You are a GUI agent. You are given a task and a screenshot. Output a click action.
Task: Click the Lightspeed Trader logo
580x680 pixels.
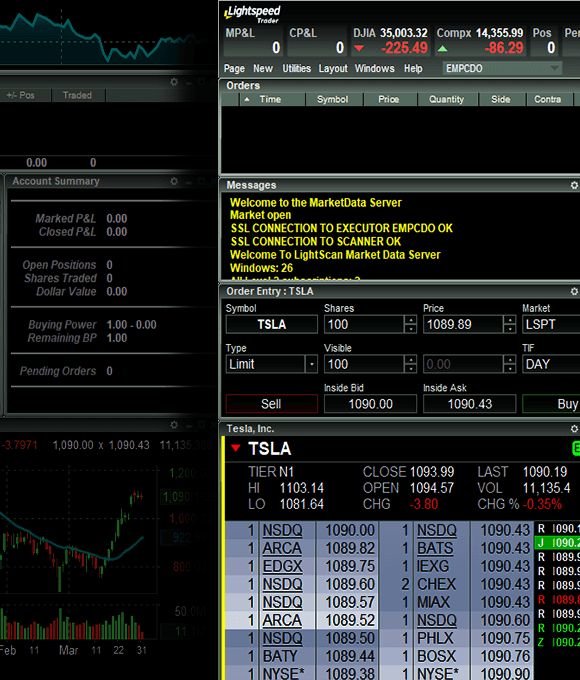[x=252, y=13]
